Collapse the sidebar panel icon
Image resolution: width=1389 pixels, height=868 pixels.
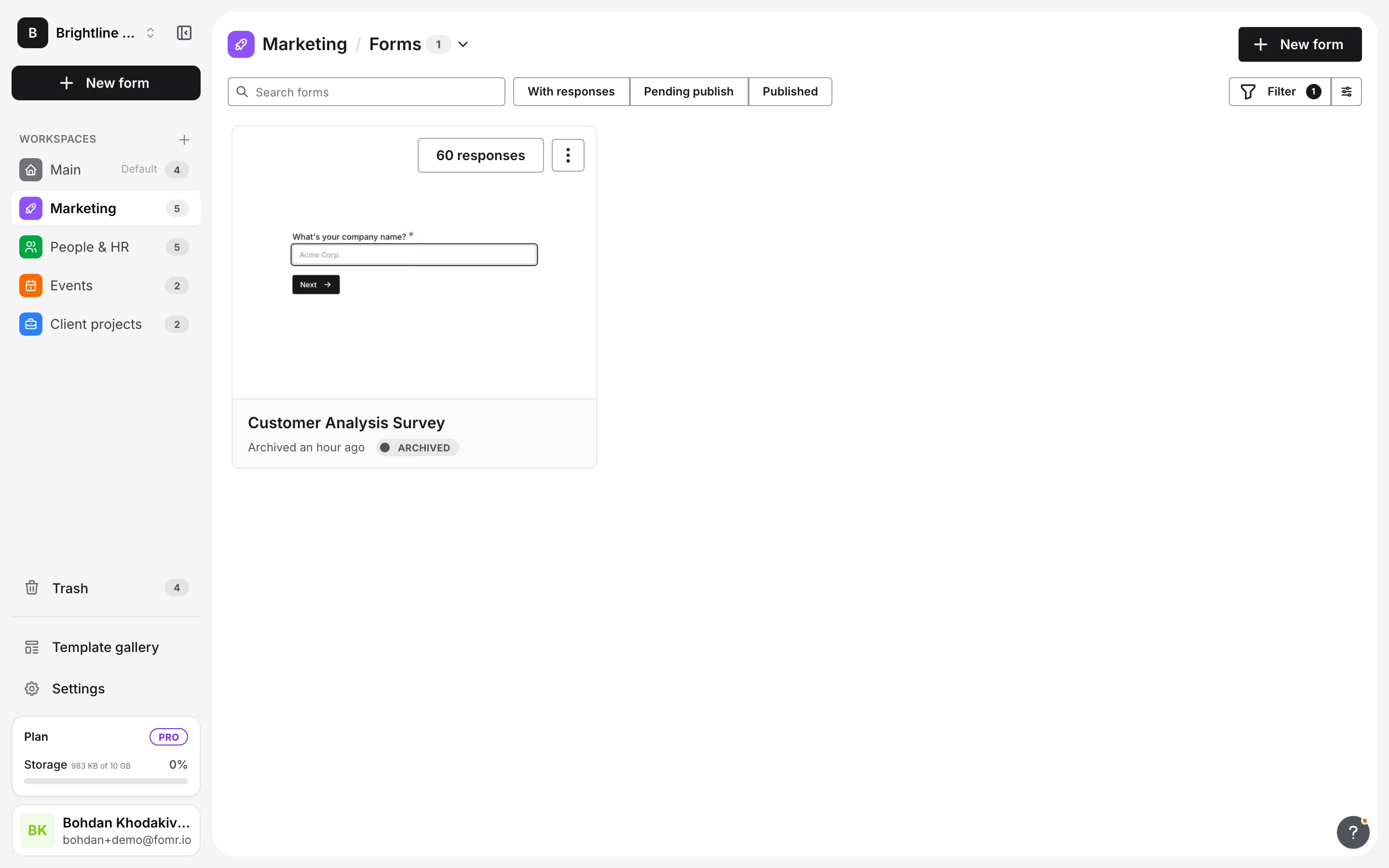pyautogui.click(x=184, y=33)
